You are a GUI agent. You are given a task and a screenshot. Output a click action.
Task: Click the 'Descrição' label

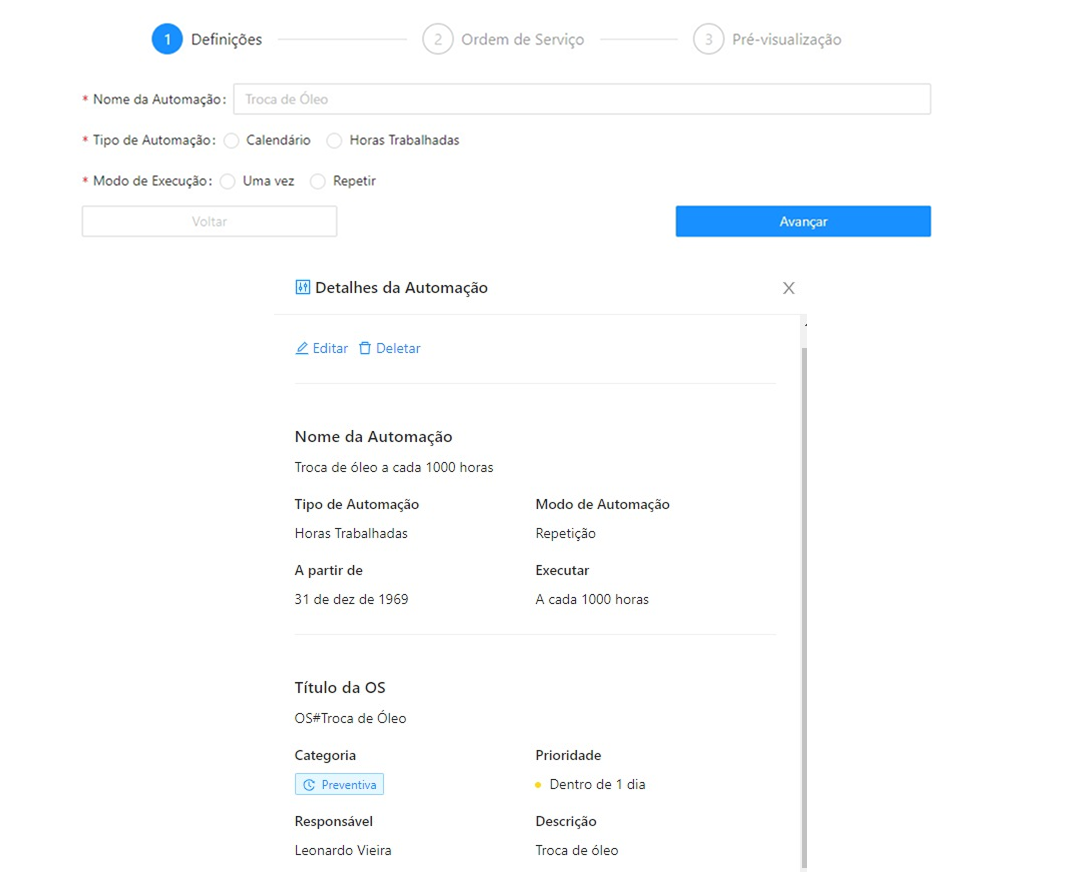566,821
